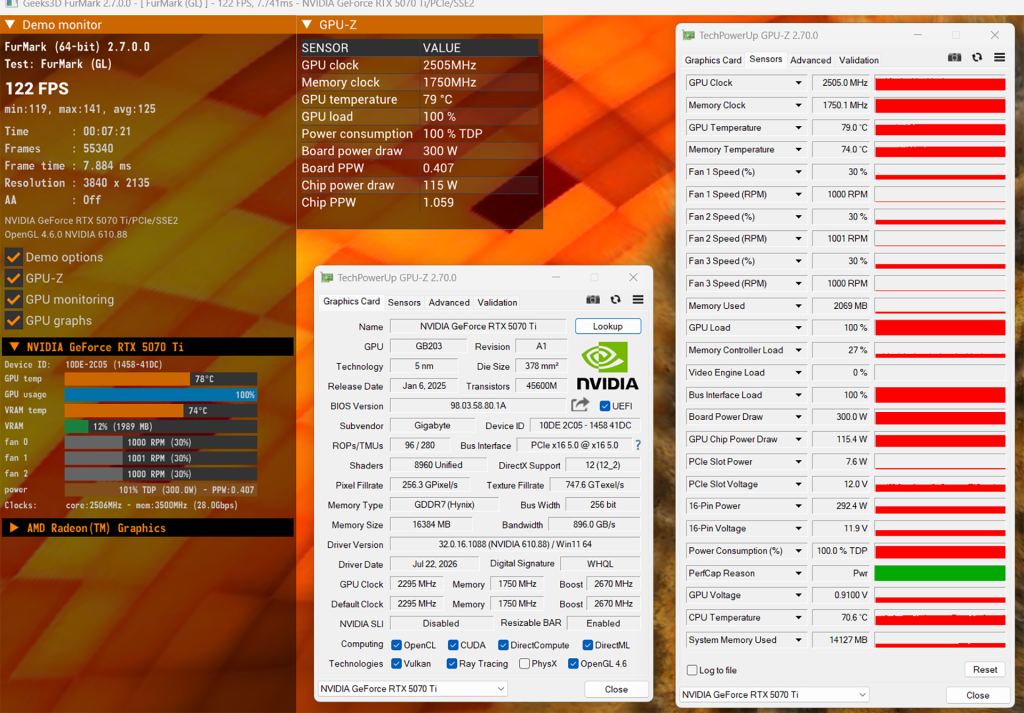Viewport: 1024px width, 713px height.
Task: Switch to Graphics Card tab in Sensors window
Action: point(712,60)
